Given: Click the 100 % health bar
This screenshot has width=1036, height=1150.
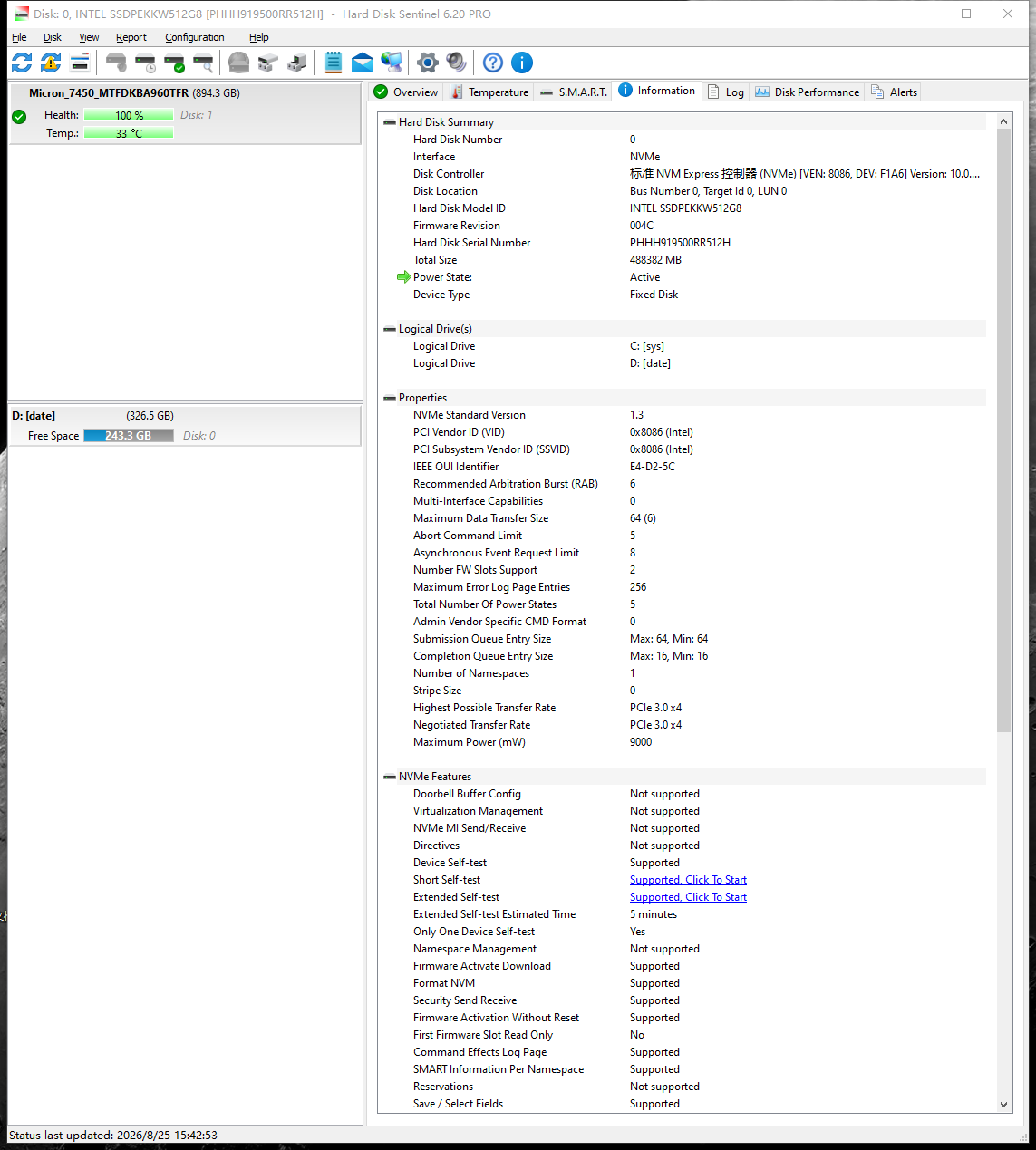Looking at the screenshot, I should point(129,115).
